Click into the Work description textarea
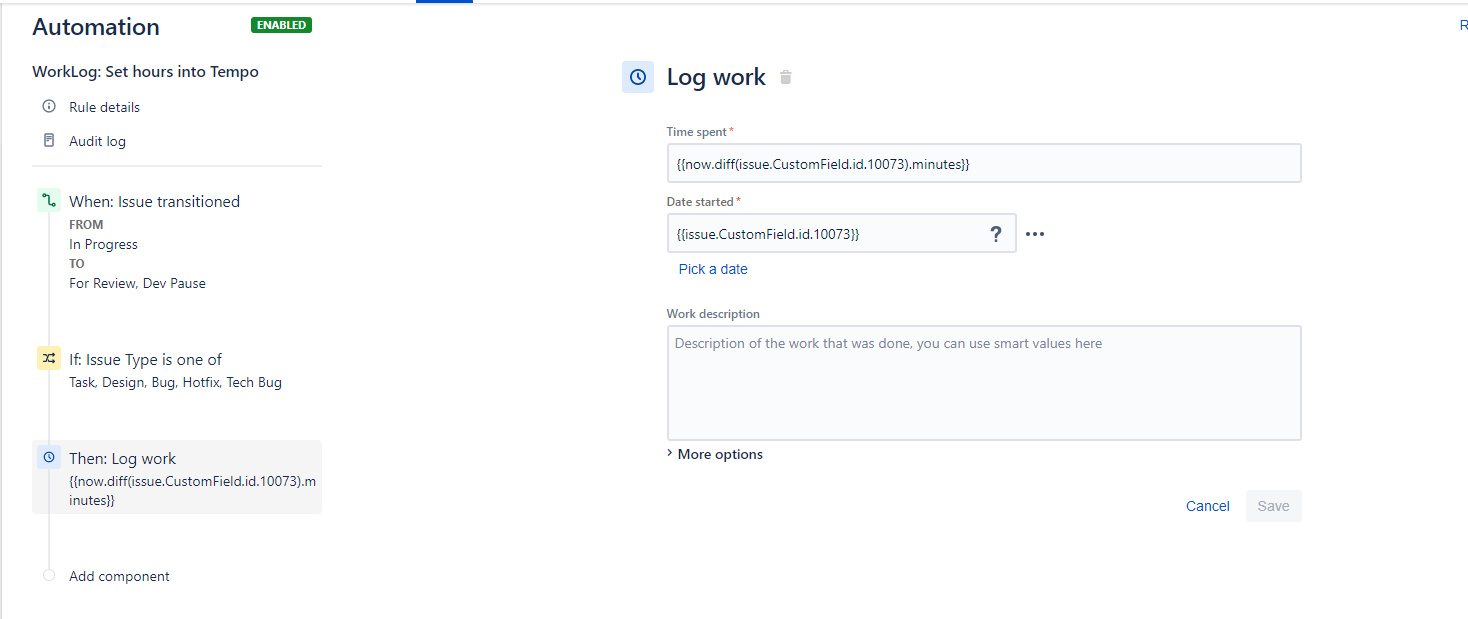Image resolution: width=1468 pixels, height=619 pixels. click(x=984, y=383)
